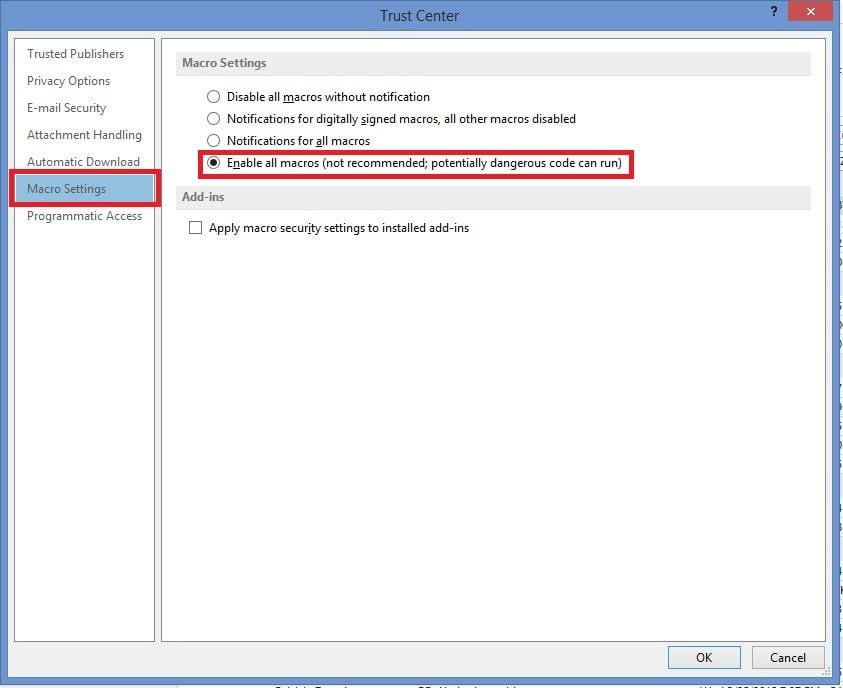Click the Add-ins section heading
This screenshot has height=688, width=843.
click(203, 197)
